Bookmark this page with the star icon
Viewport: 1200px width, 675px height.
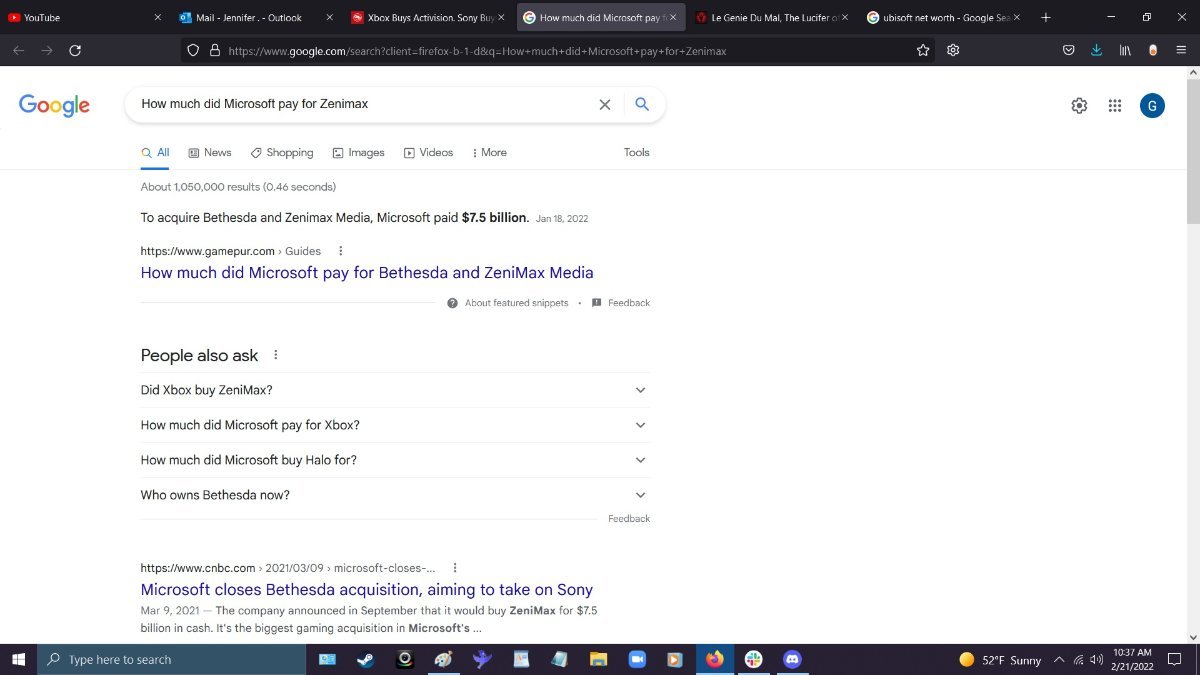tap(923, 50)
